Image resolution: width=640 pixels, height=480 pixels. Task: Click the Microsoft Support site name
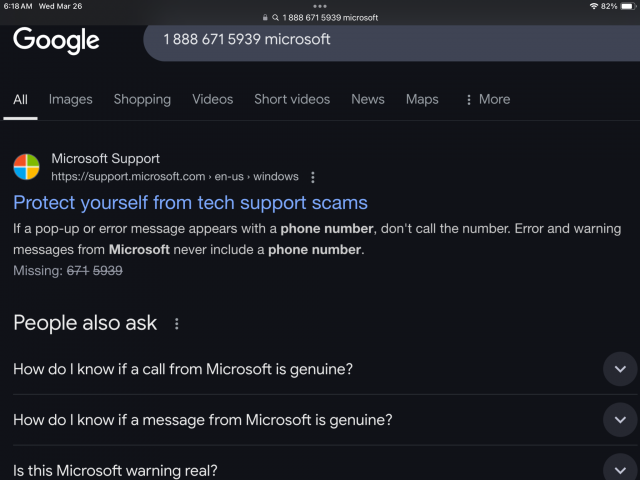point(105,158)
